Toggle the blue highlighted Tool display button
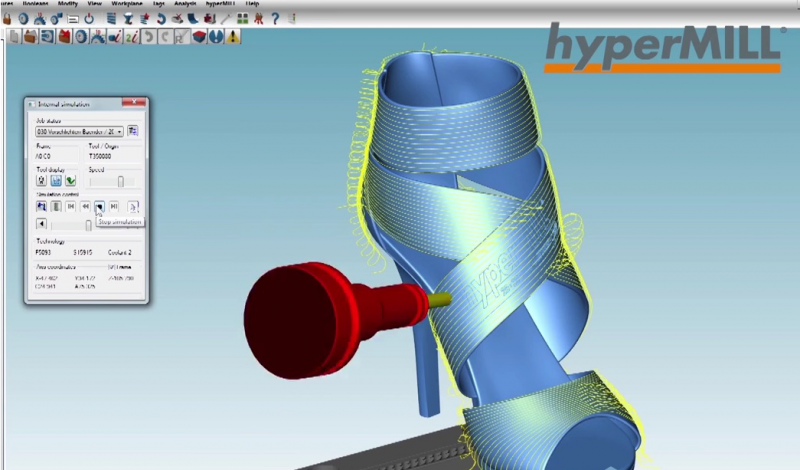The width and height of the screenshot is (800, 470). (56, 180)
